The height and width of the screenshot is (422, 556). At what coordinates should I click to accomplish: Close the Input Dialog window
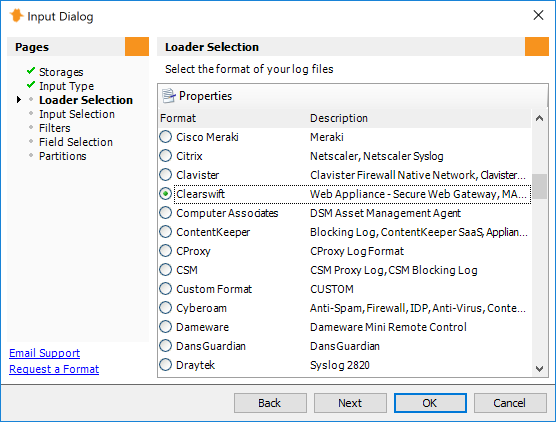pos(538,15)
